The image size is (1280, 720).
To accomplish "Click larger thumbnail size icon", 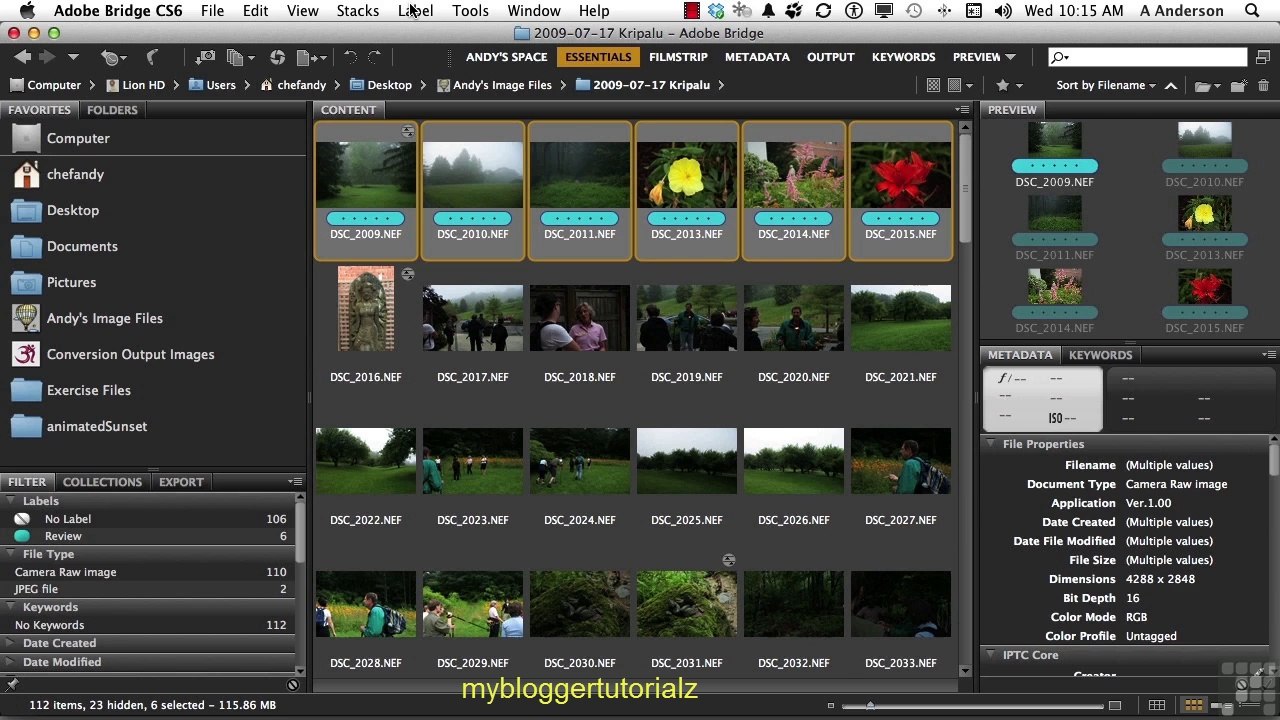I will click(1115, 705).
